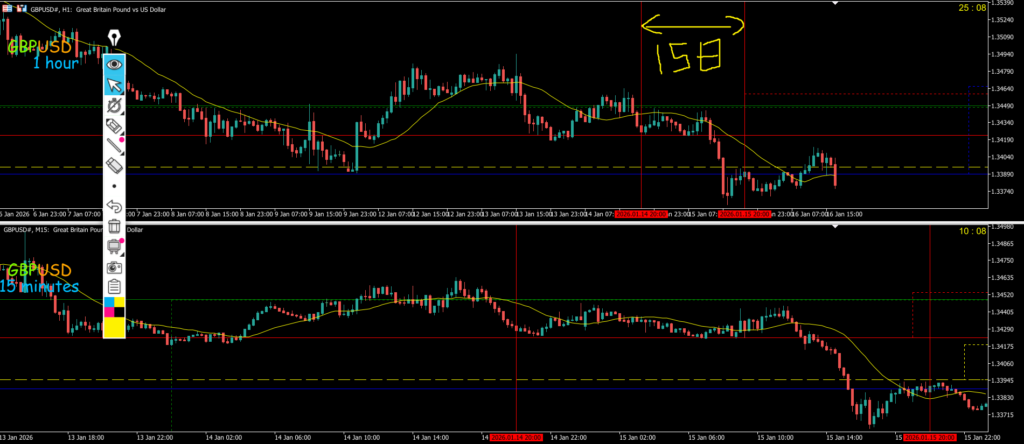Viewport: 1024px width, 444px height.
Task: Undo the last drawing stroke
Action: click(114, 207)
